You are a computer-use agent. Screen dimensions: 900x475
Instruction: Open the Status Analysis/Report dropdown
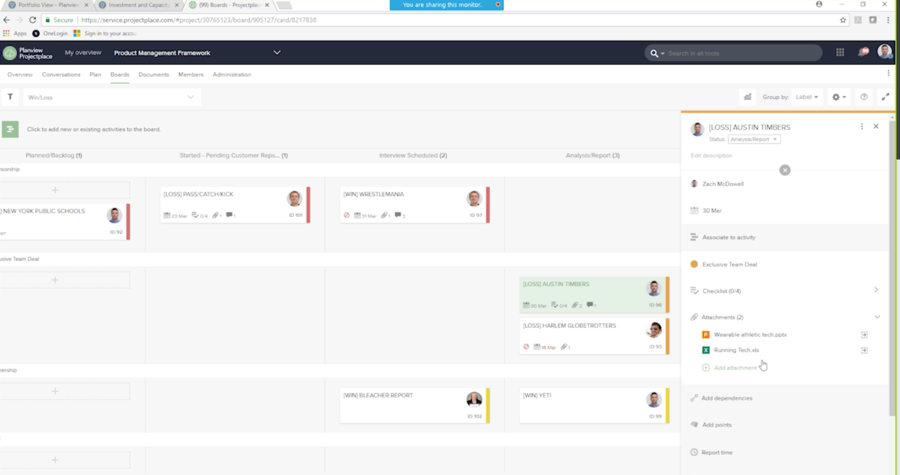point(754,139)
